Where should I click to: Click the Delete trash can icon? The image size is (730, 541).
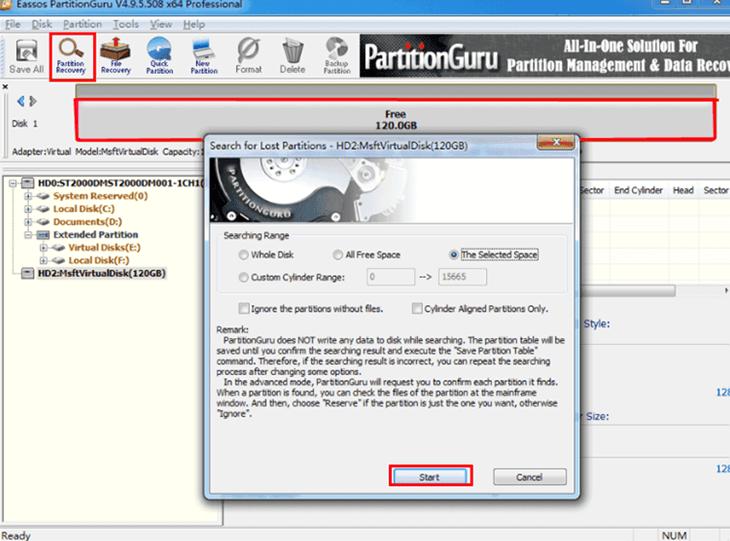pyautogui.click(x=292, y=56)
